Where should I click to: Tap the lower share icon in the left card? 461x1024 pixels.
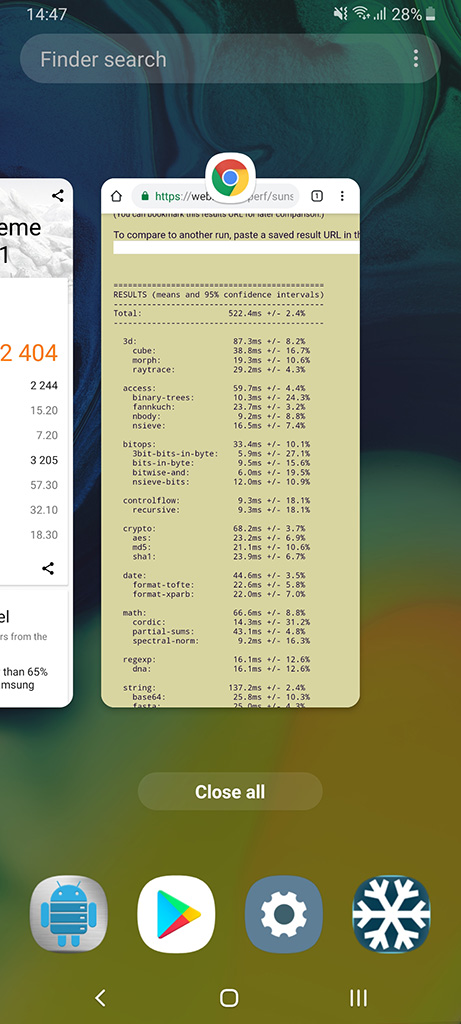coord(48,568)
